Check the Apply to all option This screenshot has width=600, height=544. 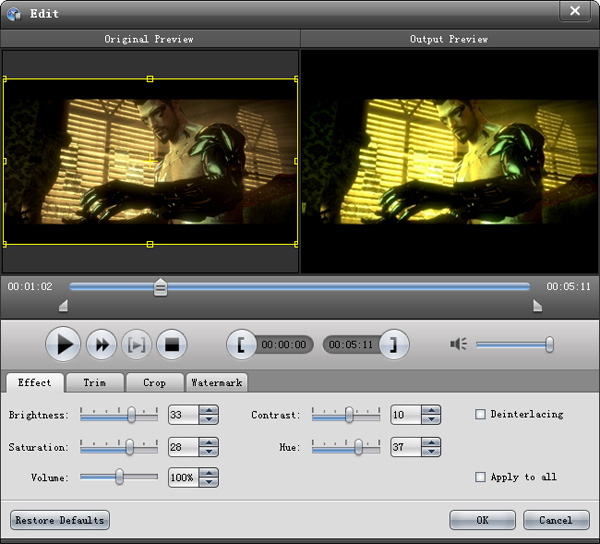(480, 477)
